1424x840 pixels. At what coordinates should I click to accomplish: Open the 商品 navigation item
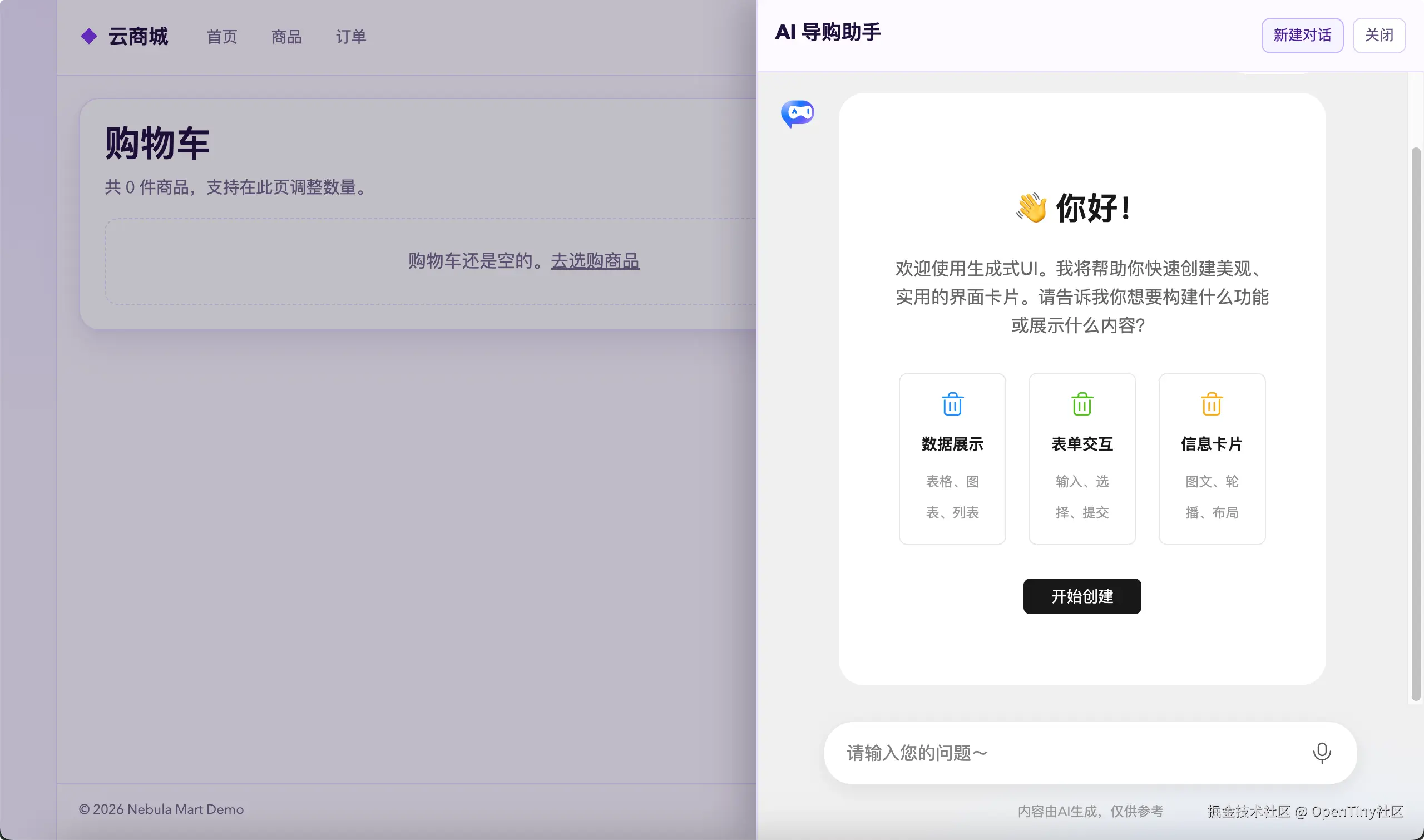pyautogui.click(x=286, y=37)
